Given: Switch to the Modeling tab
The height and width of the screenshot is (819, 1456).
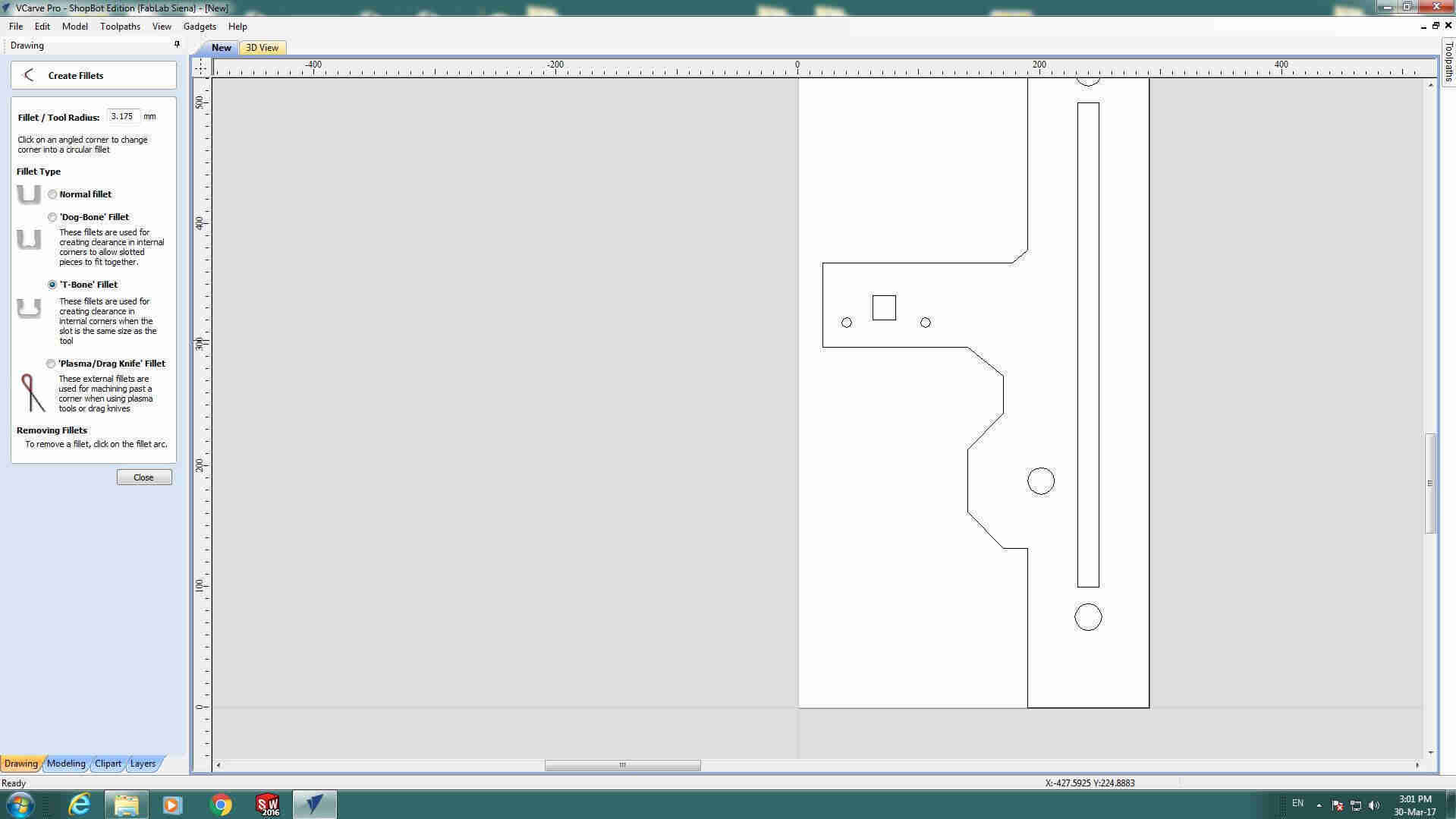Looking at the screenshot, I should tap(66, 764).
